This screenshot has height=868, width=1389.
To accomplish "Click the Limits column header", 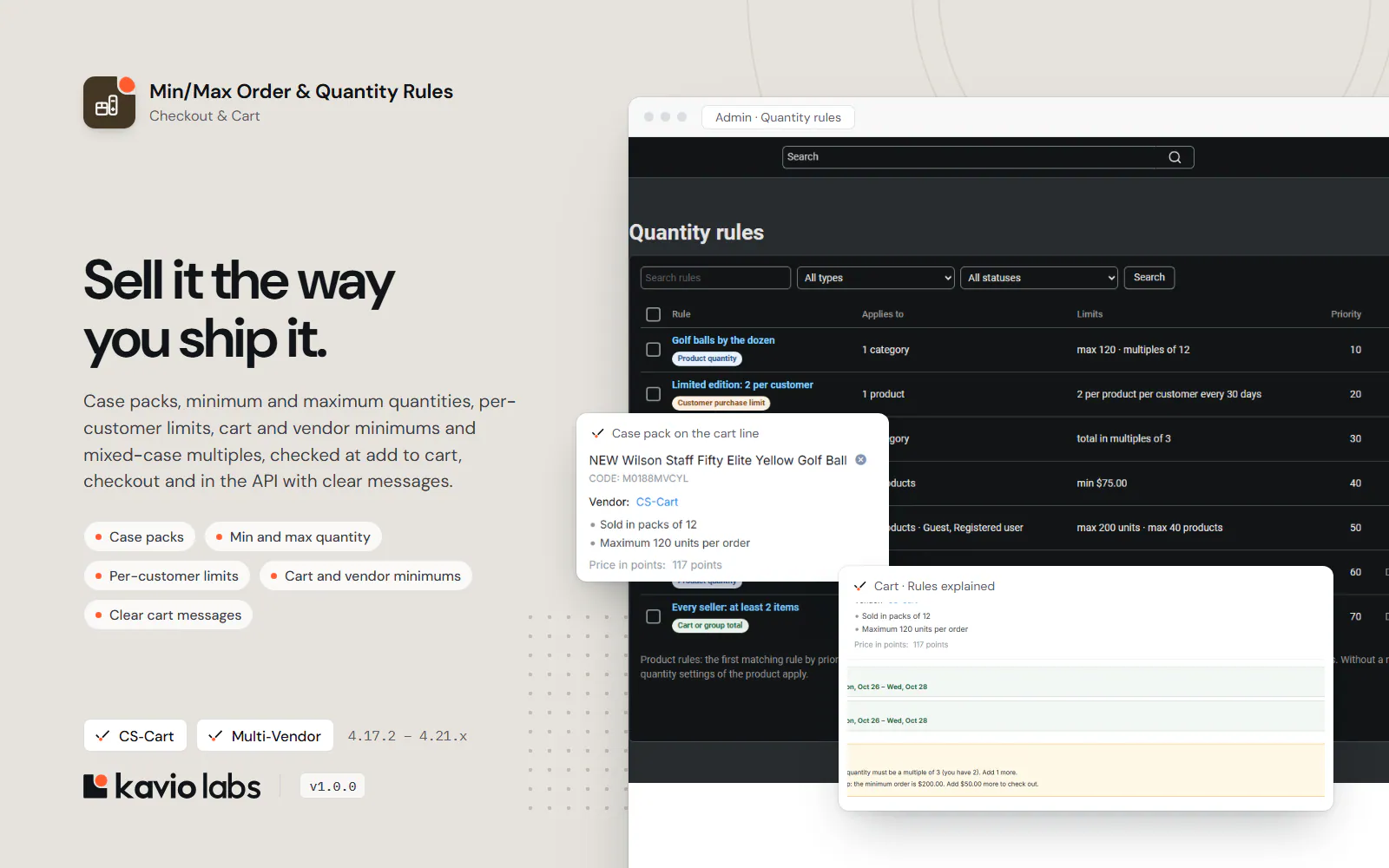I will pyautogui.click(x=1089, y=314).
